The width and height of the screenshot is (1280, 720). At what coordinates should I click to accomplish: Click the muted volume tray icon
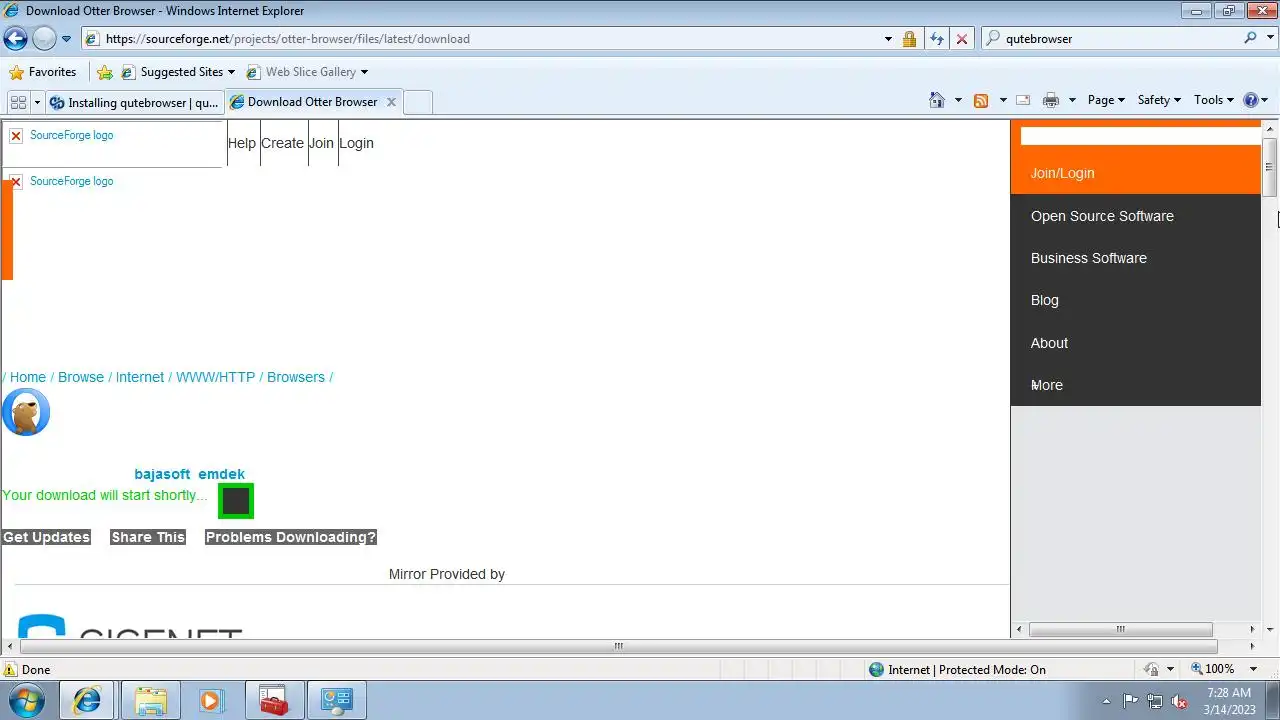(1179, 701)
